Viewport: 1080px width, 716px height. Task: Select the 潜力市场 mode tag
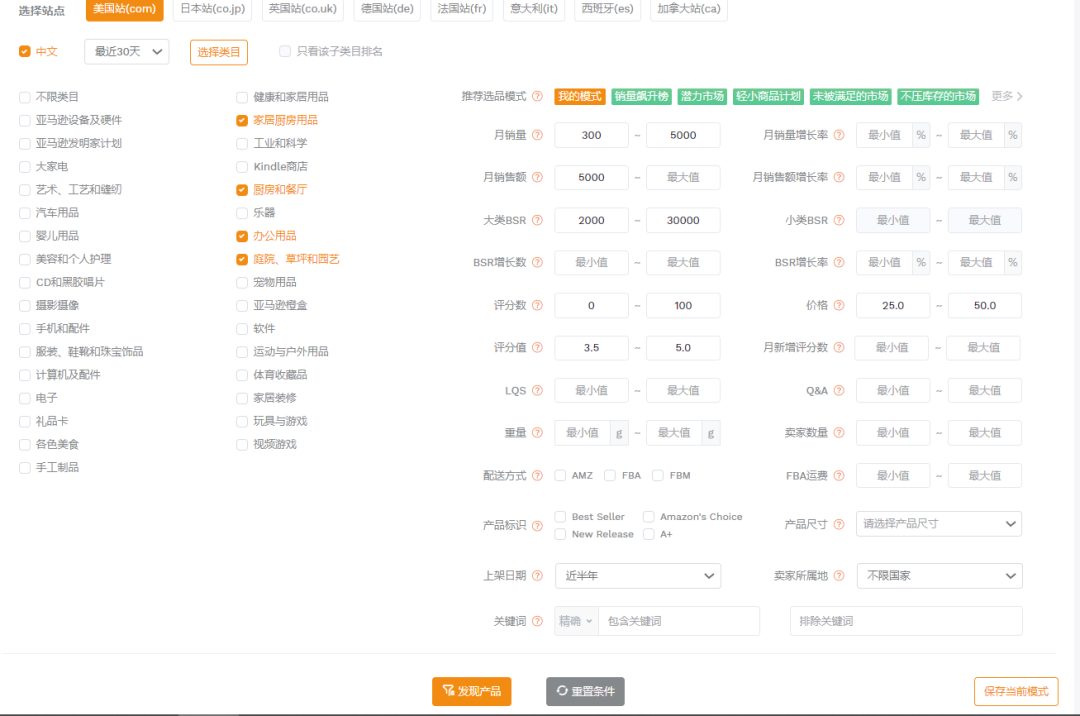tap(702, 96)
